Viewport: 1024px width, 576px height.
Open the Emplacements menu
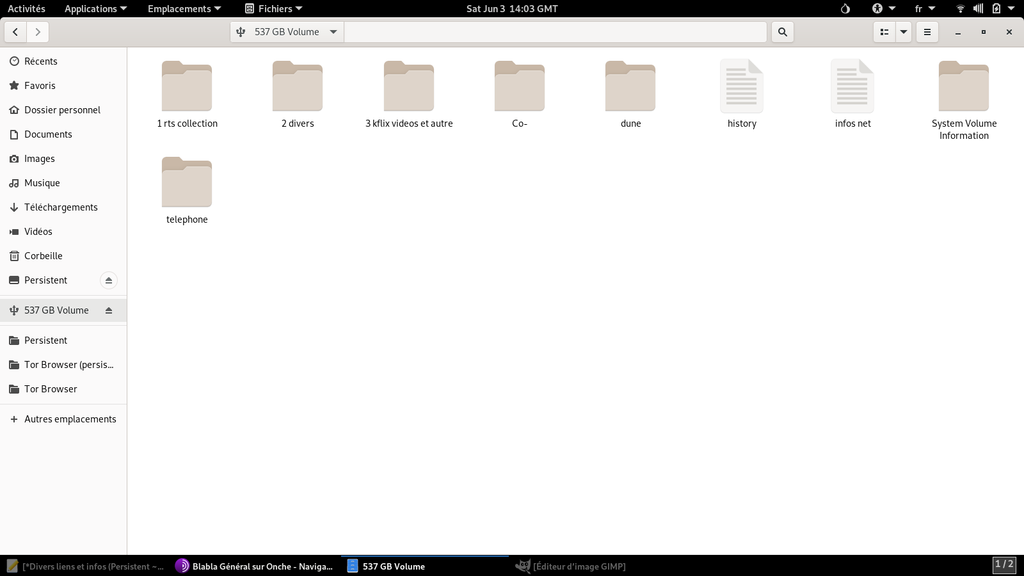(x=184, y=8)
